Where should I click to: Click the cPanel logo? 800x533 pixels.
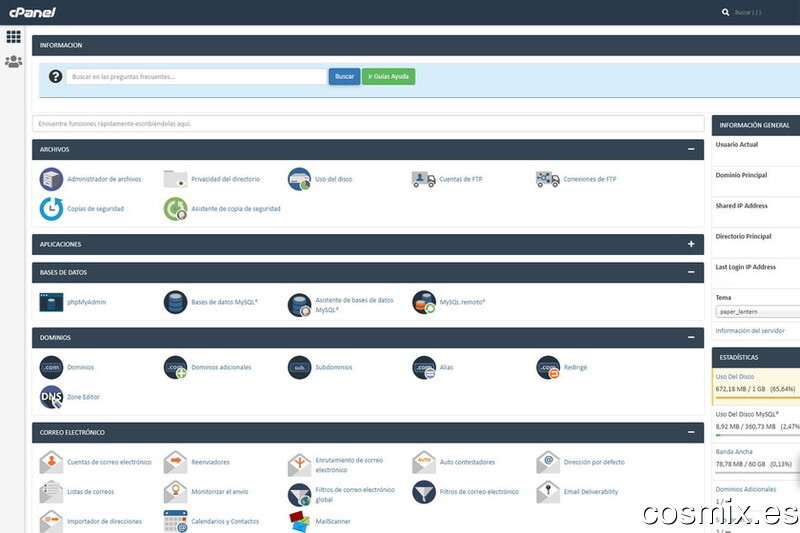[x=32, y=12]
